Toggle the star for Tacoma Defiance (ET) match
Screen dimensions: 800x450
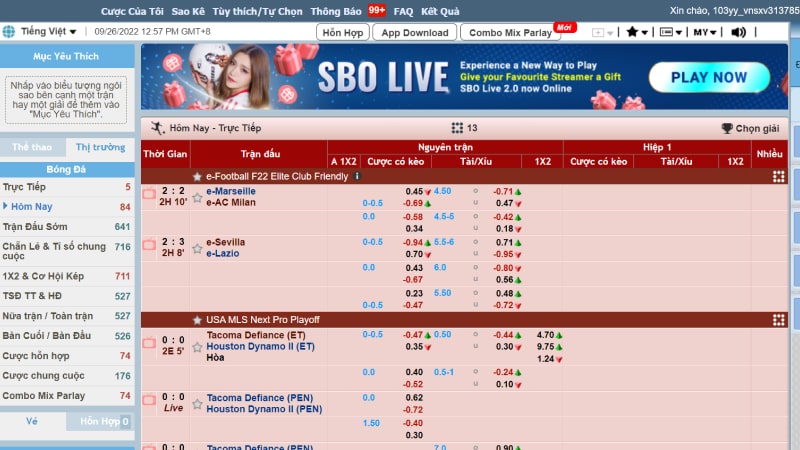click(x=197, y=347)
